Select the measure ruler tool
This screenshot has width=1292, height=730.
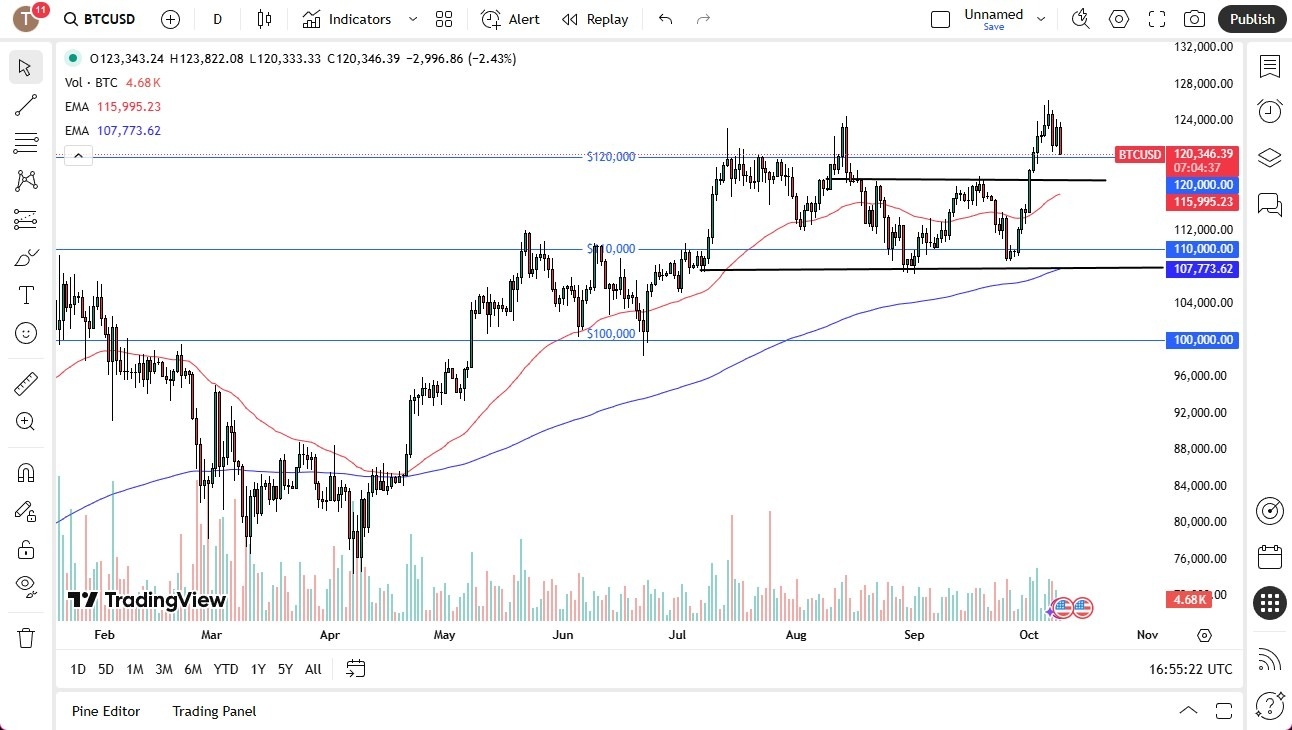tap(25, 382)
